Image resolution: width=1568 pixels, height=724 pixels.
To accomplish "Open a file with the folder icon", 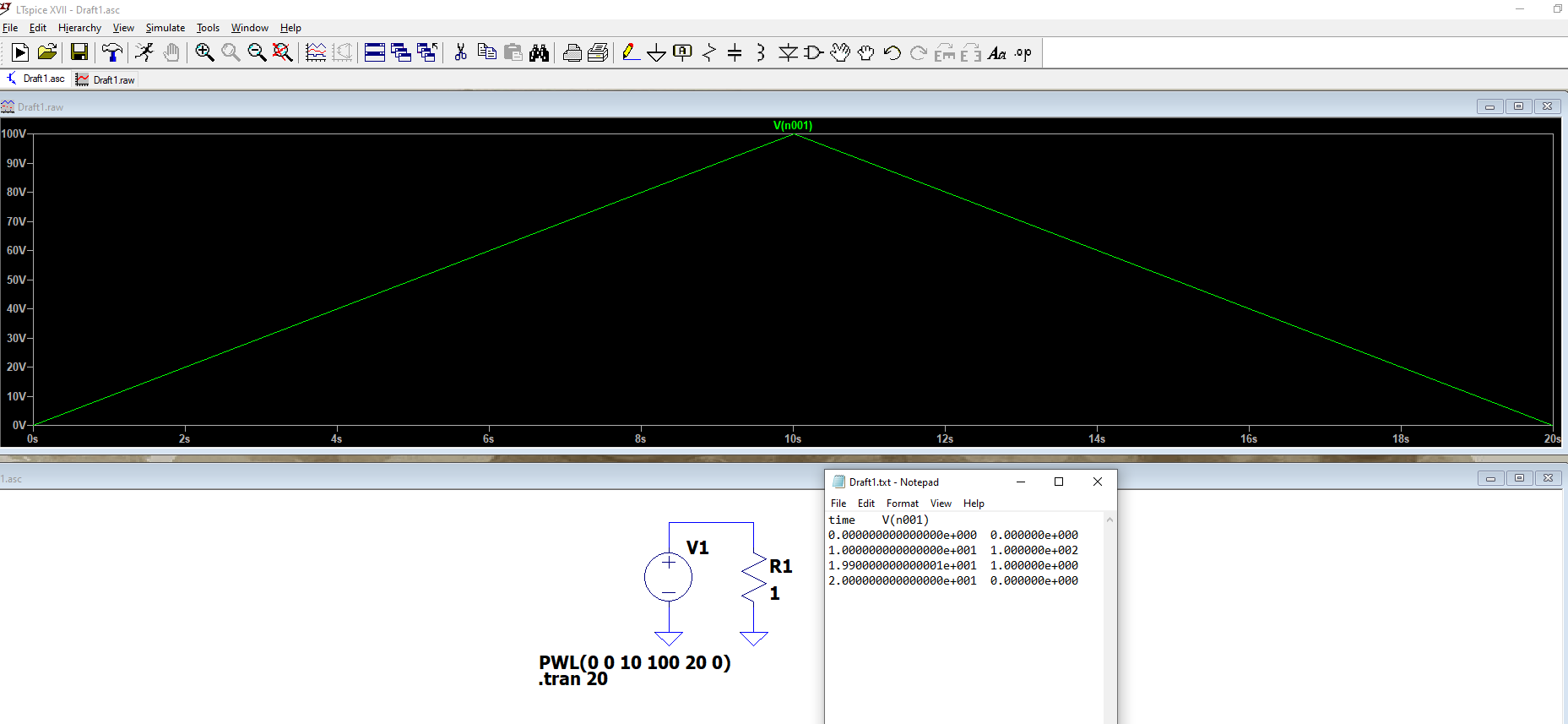I will tap(47, 53).
